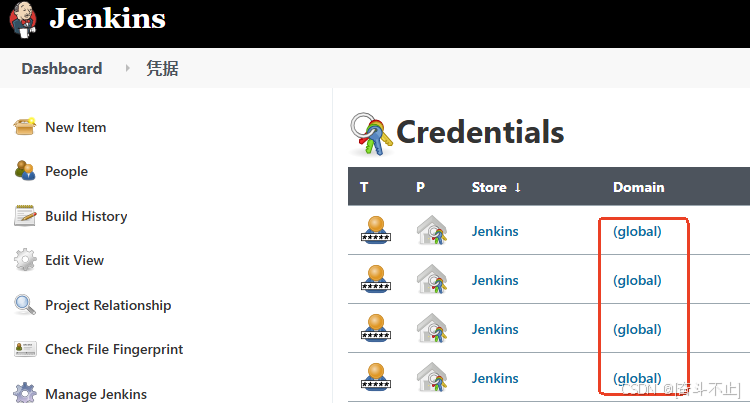Click the Credentials keys icon

[372, 134]
